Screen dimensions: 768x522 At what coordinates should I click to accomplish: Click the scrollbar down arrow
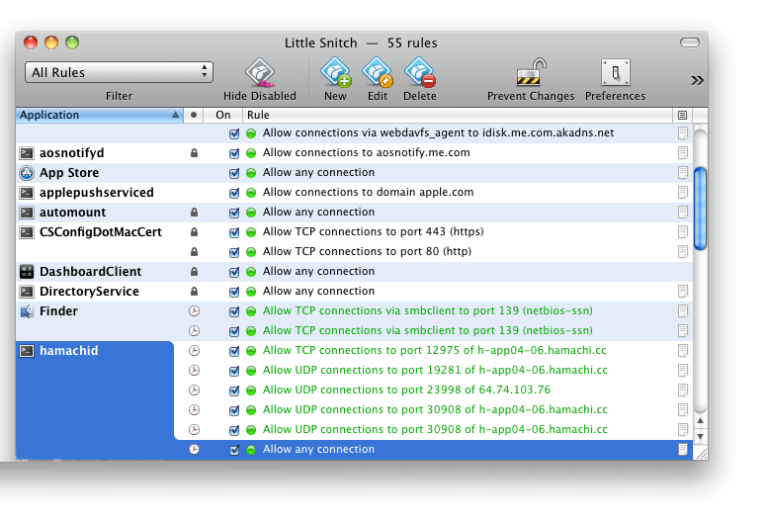(700, 436)
